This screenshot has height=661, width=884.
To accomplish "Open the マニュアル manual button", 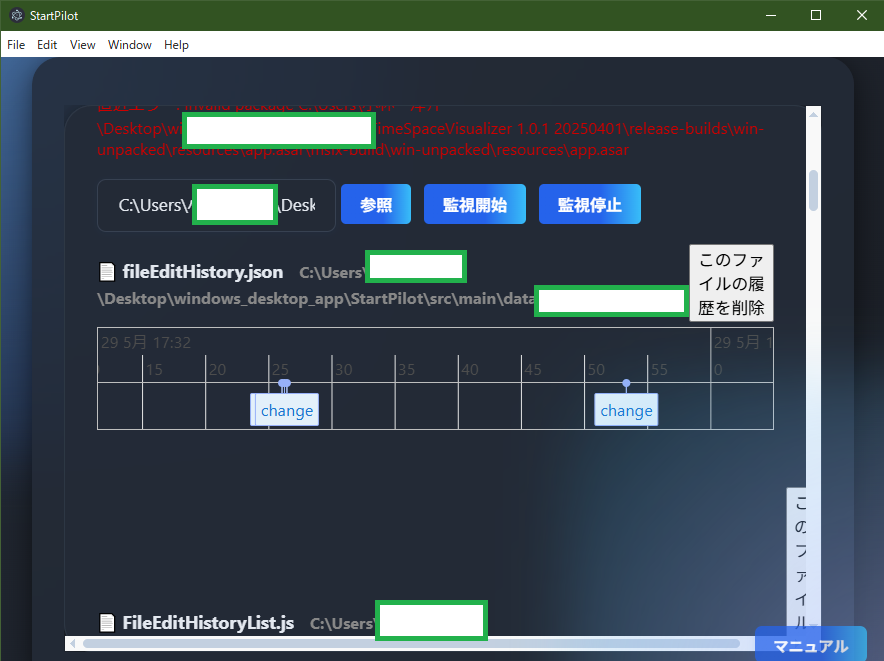I will point(810,646).
